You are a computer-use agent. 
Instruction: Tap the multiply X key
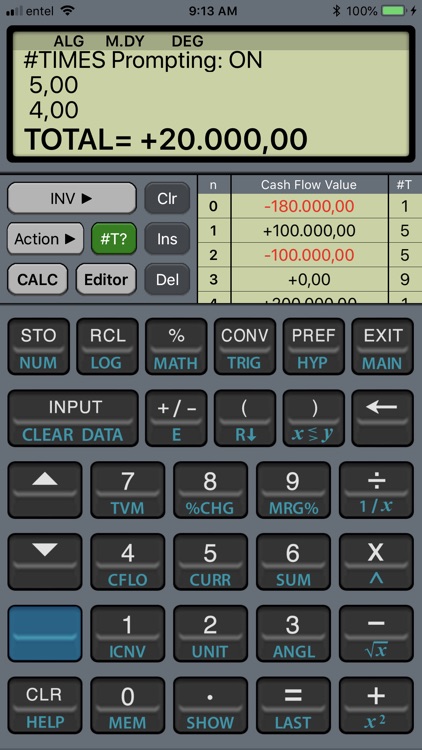click(x=376, y=562)
